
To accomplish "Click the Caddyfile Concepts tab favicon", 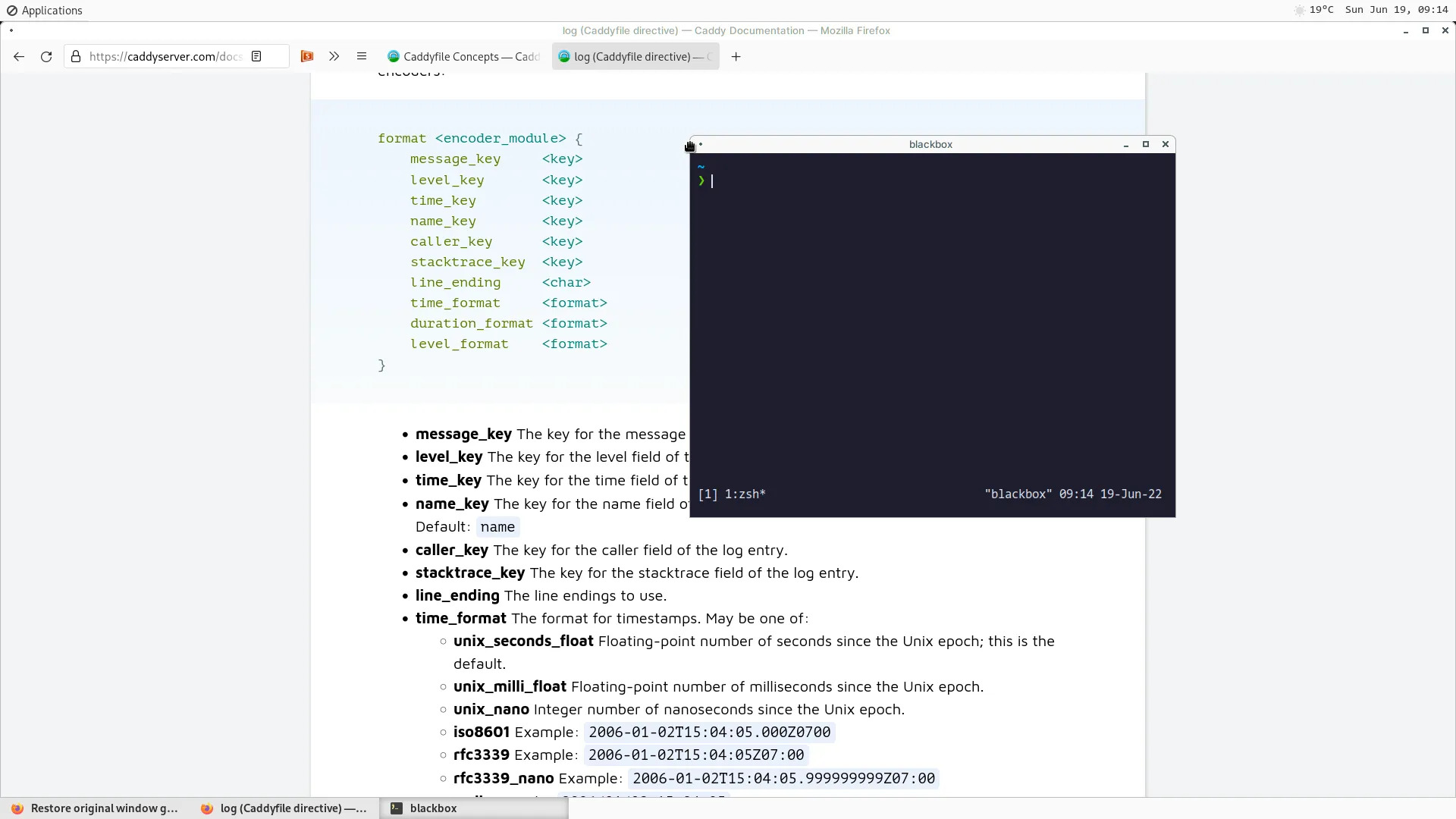I will pyautogui.click(x=394, y=56).
